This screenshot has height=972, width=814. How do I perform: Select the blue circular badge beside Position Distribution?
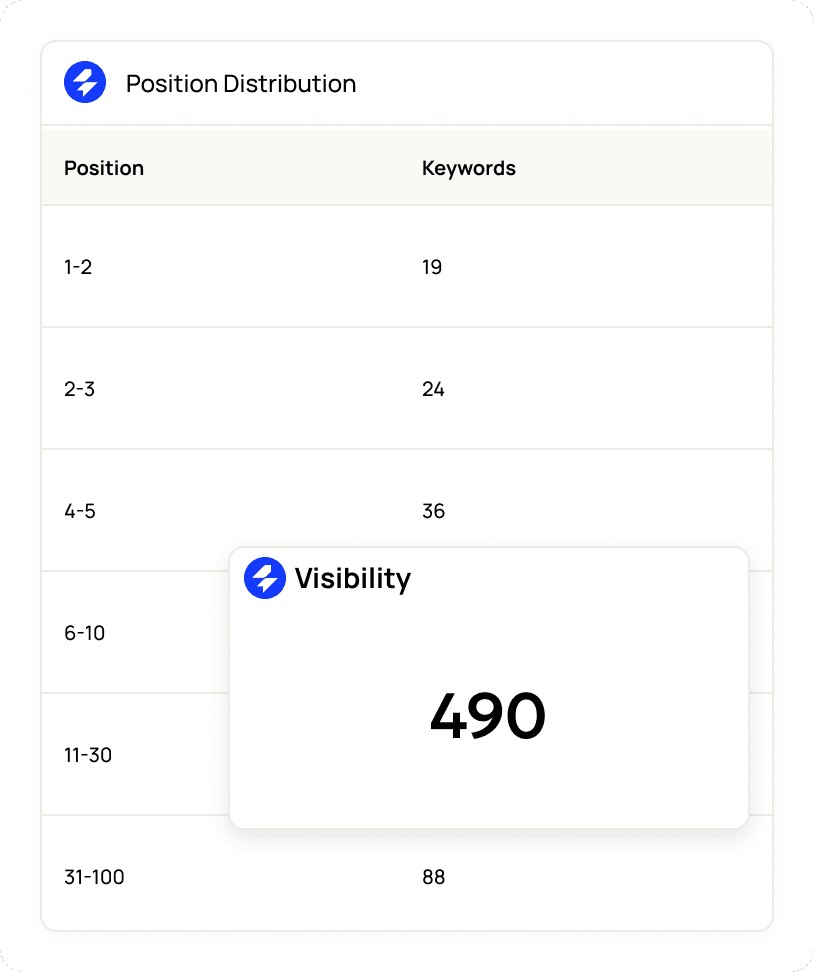click(85, 82)
